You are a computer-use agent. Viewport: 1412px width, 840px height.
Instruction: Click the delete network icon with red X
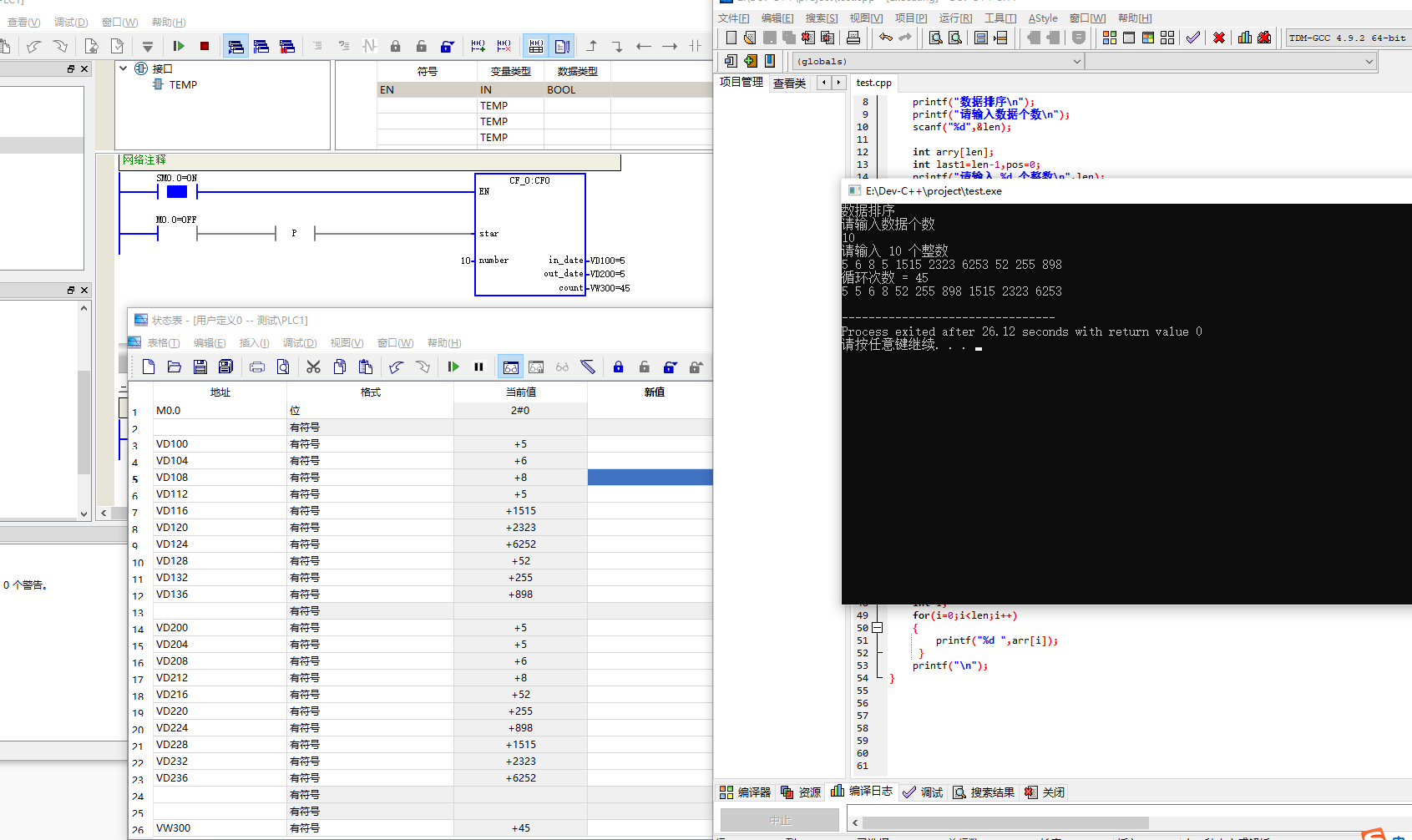[x=504, y=46]
